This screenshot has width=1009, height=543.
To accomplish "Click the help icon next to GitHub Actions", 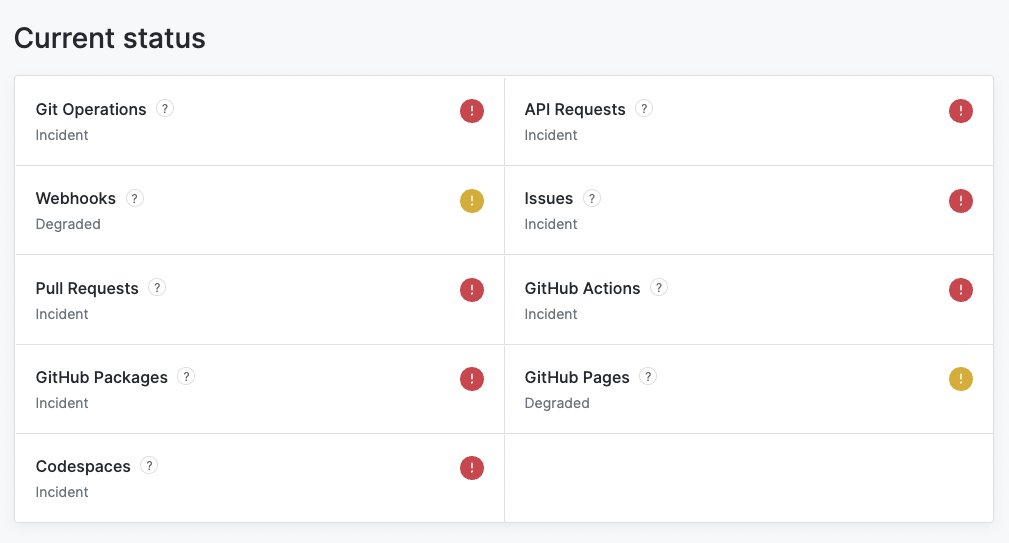I will pos(658,288).
